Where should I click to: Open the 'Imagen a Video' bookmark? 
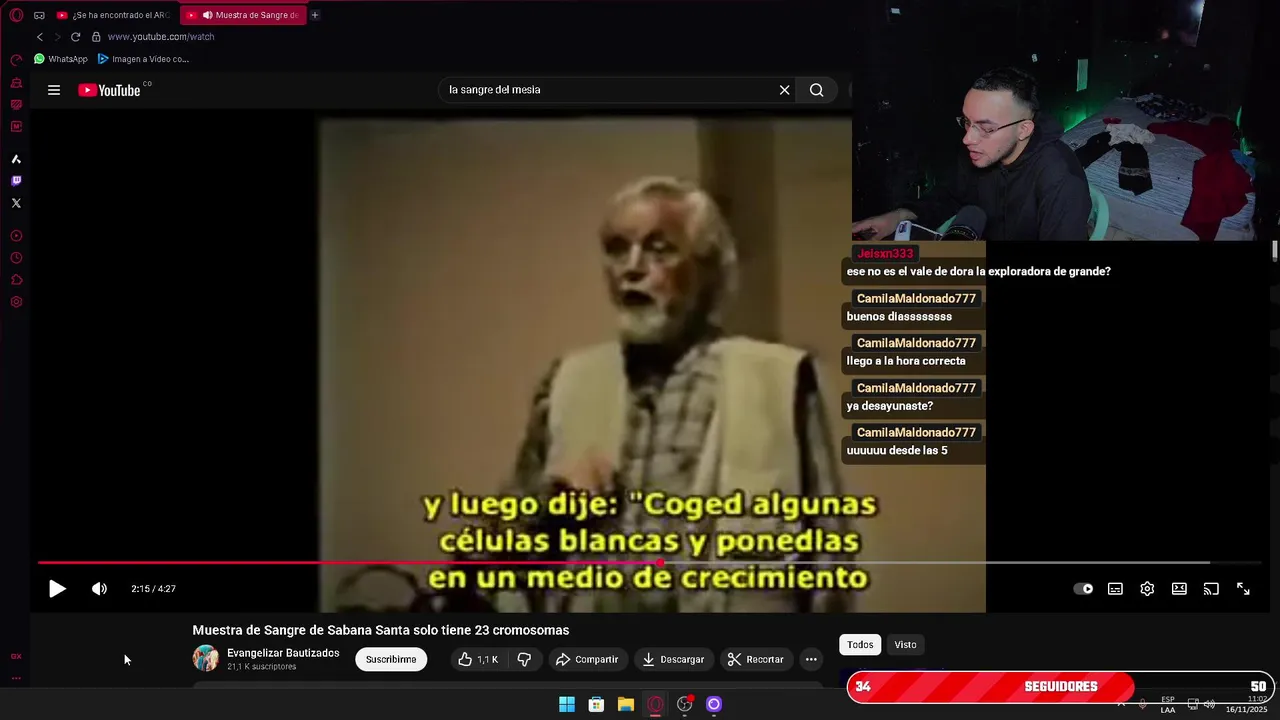click(x=143, y=59)
